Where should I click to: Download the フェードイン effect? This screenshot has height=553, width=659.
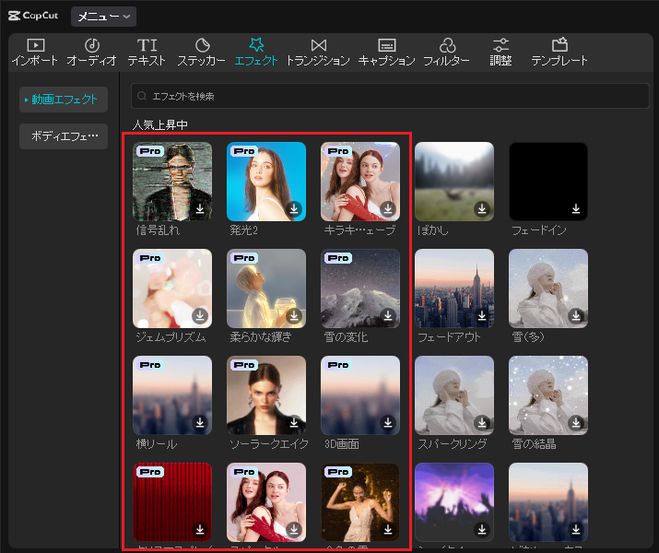point(576,209)
